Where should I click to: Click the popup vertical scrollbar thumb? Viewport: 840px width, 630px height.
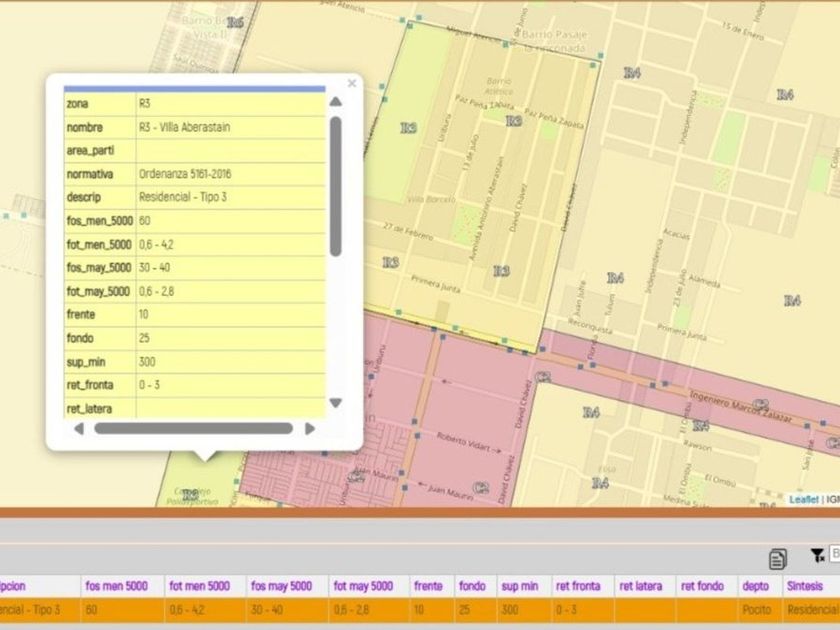click(x=336, y=185)
